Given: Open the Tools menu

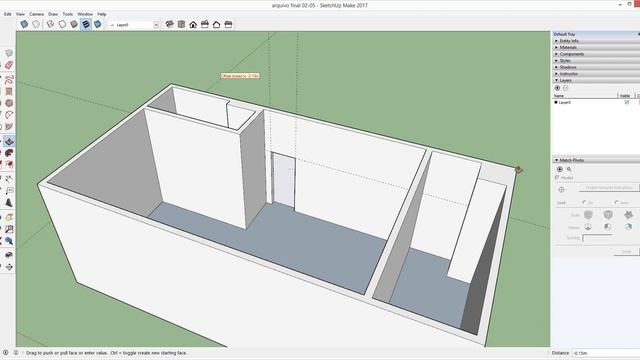Looking at the screenshot, I should (68, 14).
